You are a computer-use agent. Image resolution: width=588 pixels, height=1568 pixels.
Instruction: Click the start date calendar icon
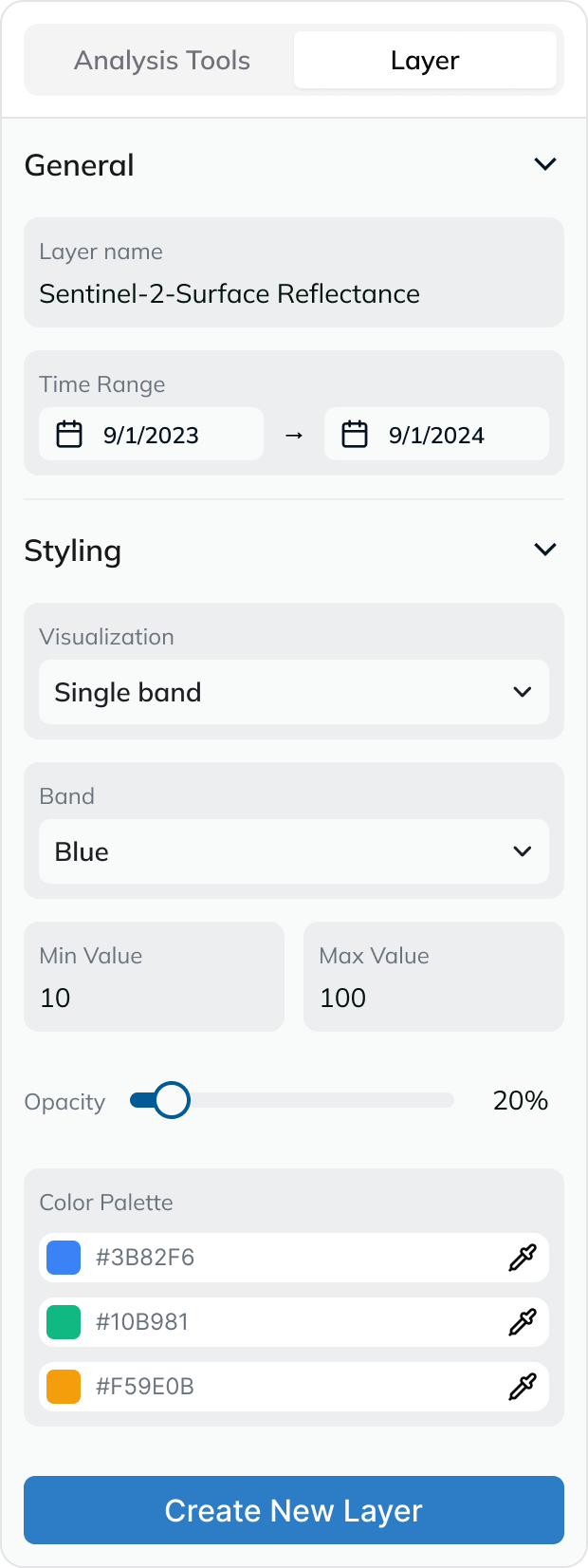click(x=69, y=435)
